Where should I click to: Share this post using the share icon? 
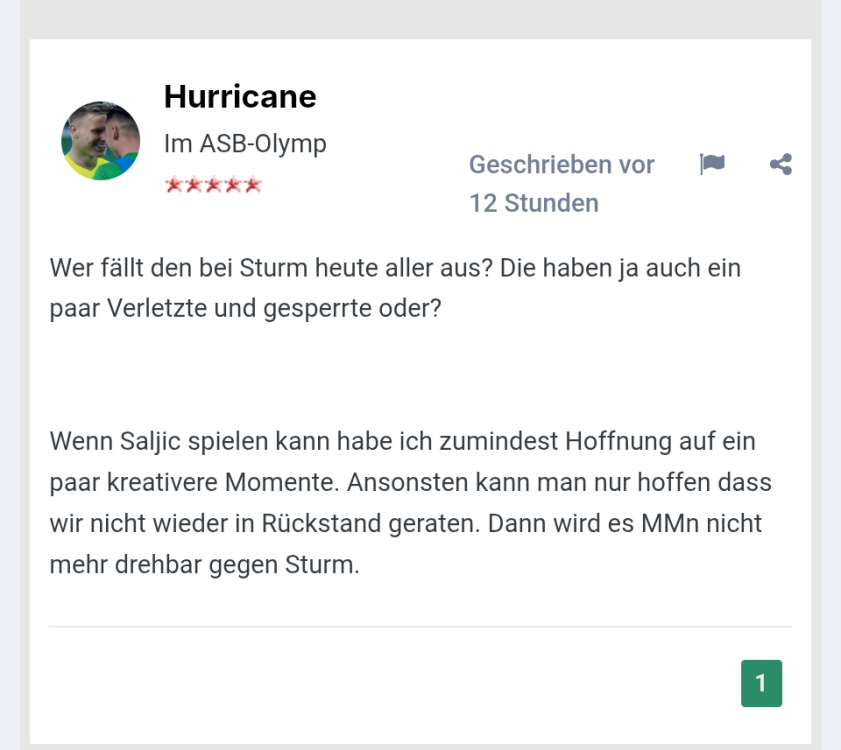[x=781, y=164]
